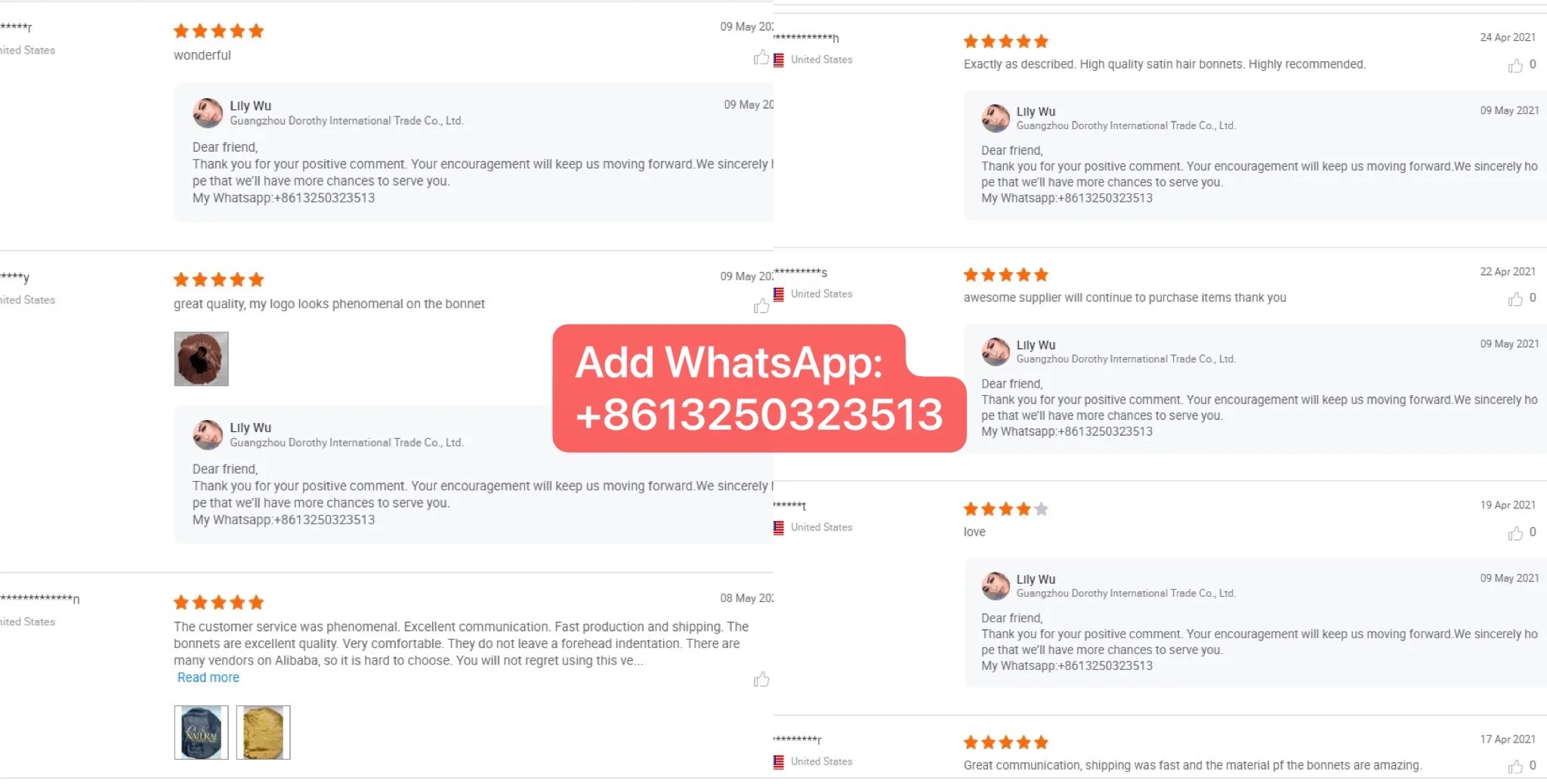Click thumbs-up on 'great quality, my logo' review
This screenshot has height=784, width=1547.
[761, 306]
